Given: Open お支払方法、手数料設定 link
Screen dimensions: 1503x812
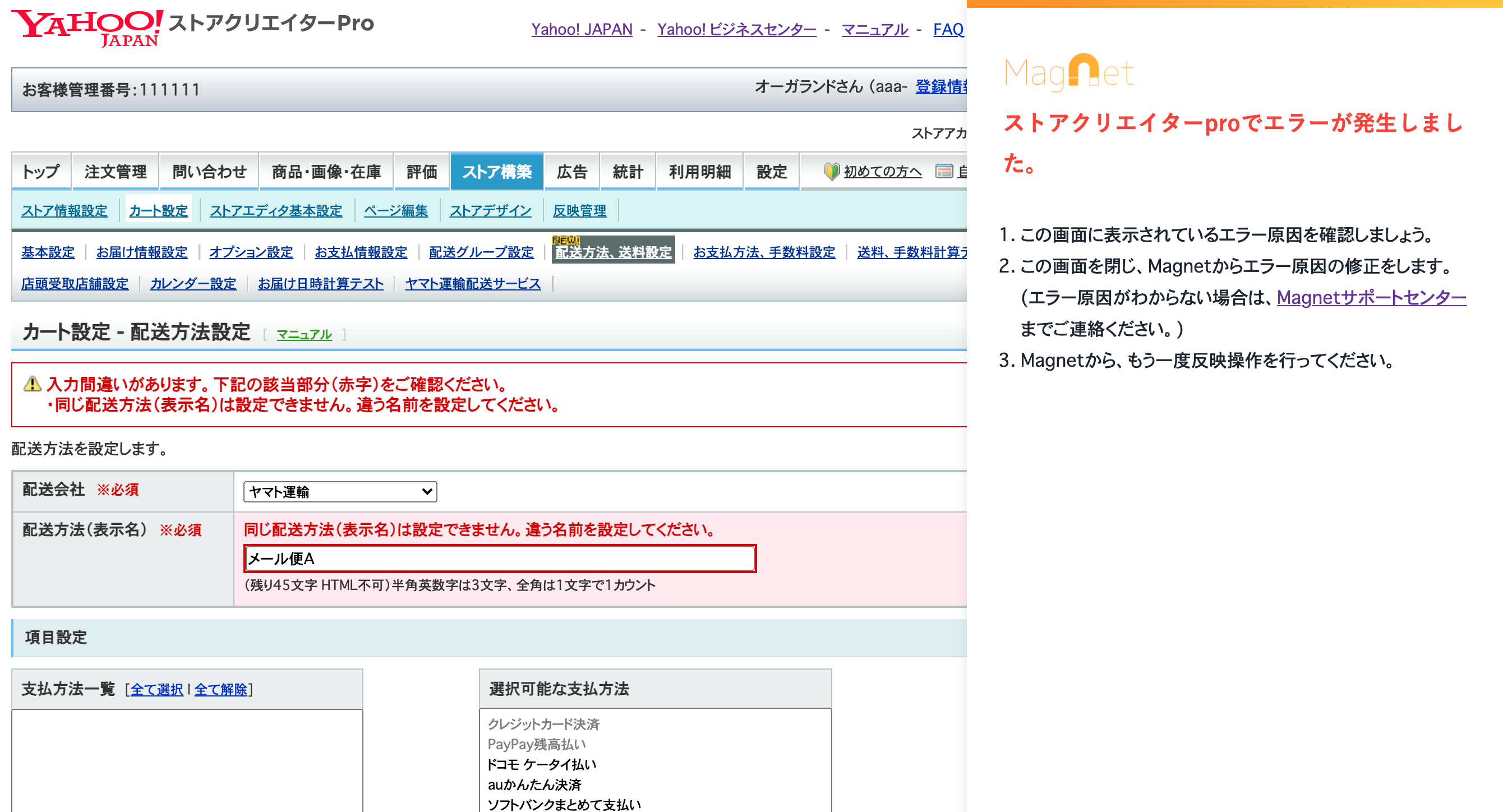Looking at the screenshot, I should pos(764,252).
